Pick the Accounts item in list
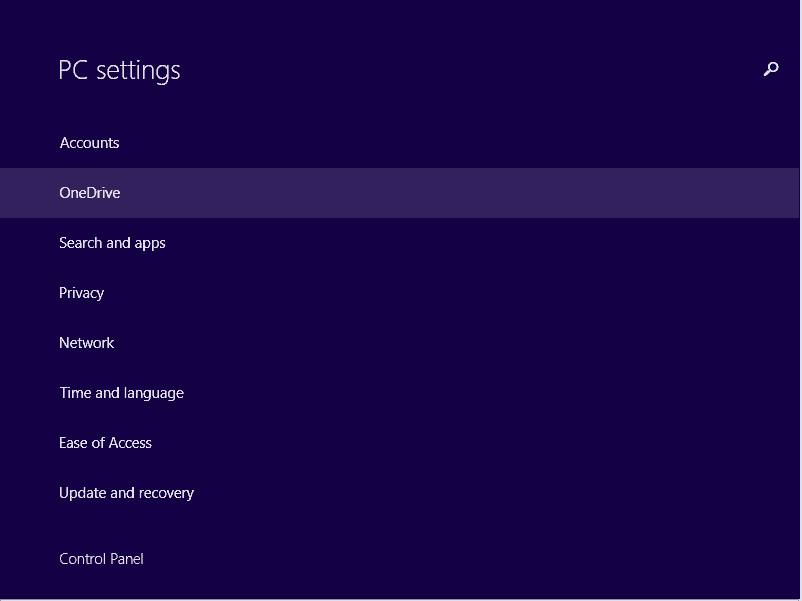The width and height of the screenshot is (802, 601). [x=399, y=143]
